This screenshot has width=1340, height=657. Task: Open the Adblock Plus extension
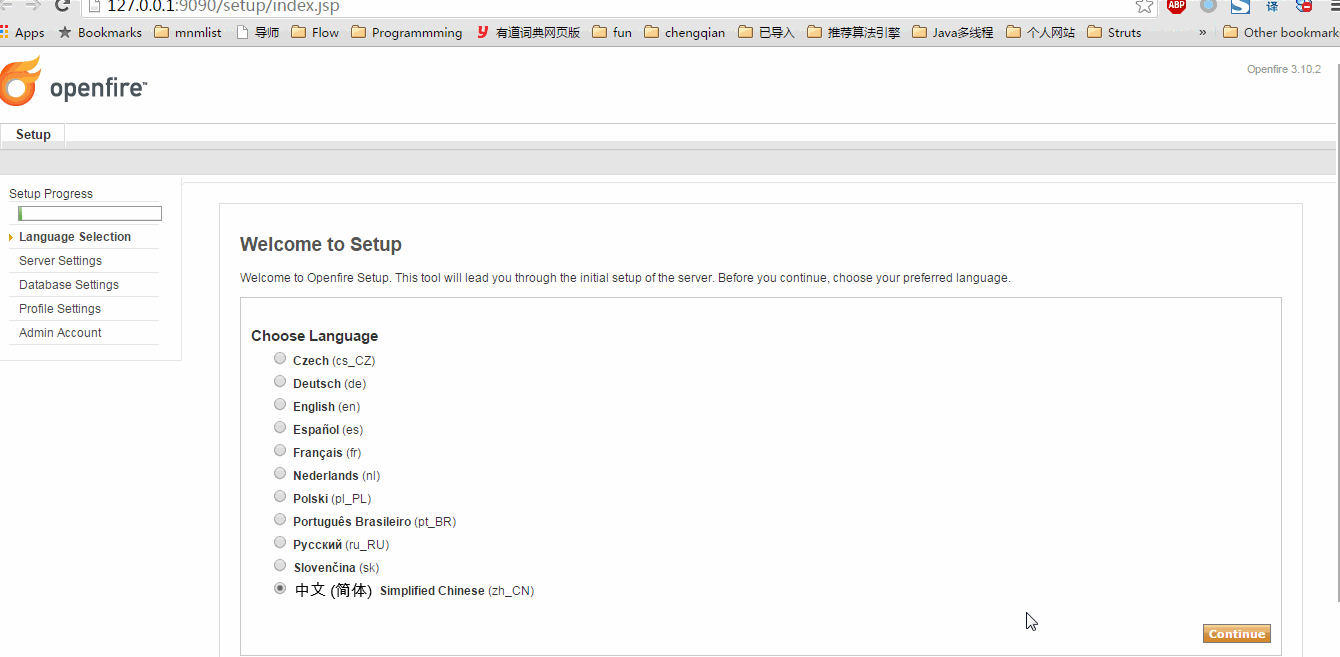click(1176, 6)
